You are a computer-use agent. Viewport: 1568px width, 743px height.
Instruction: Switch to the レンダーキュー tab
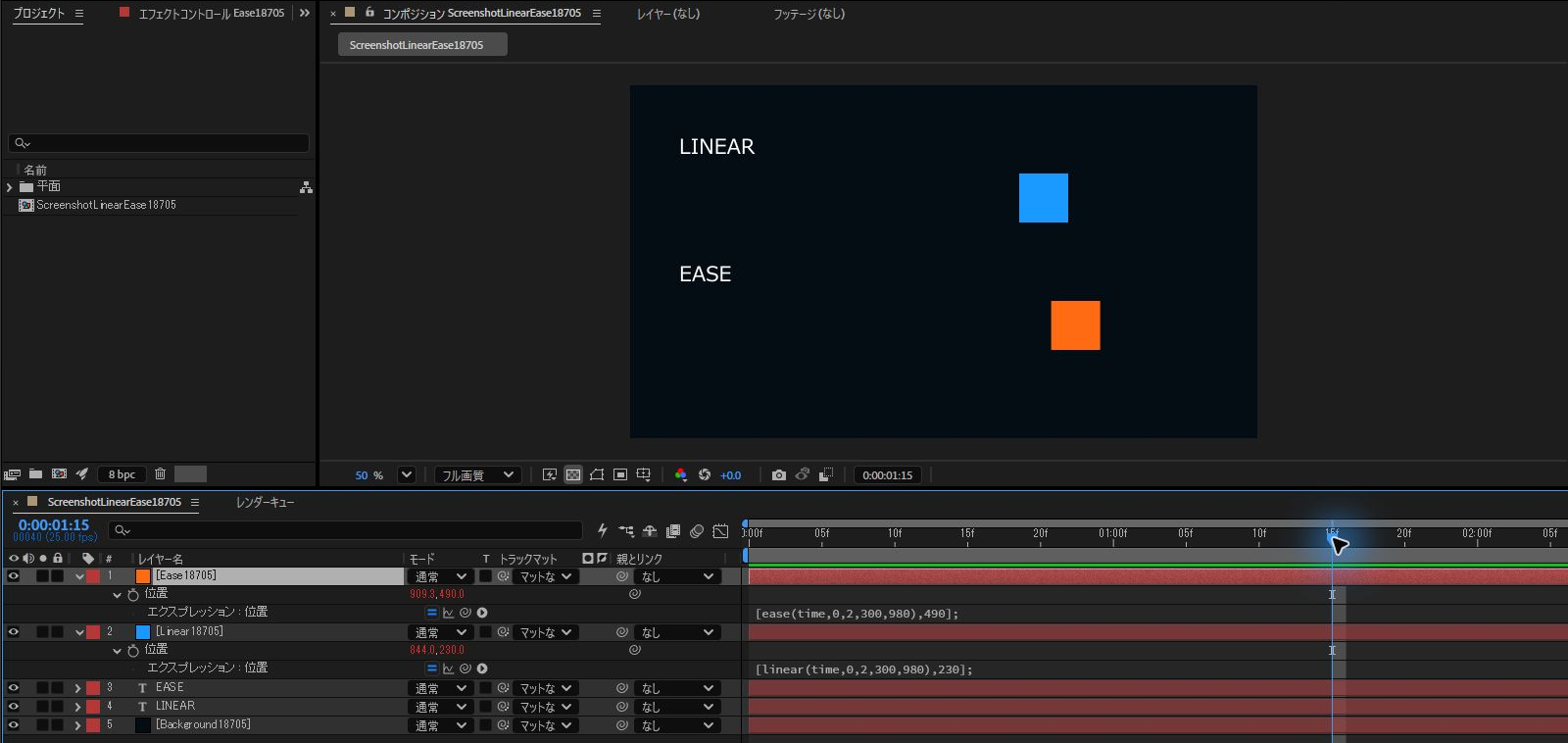[x=265, y=502]
